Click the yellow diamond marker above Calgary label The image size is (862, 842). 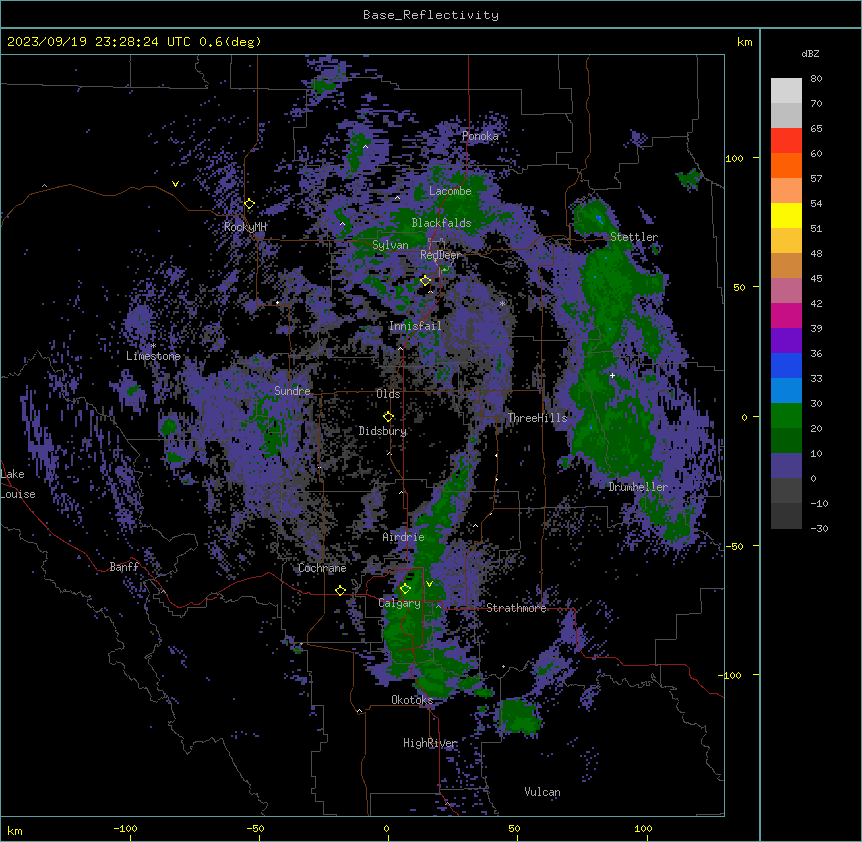tap(405, 589)
